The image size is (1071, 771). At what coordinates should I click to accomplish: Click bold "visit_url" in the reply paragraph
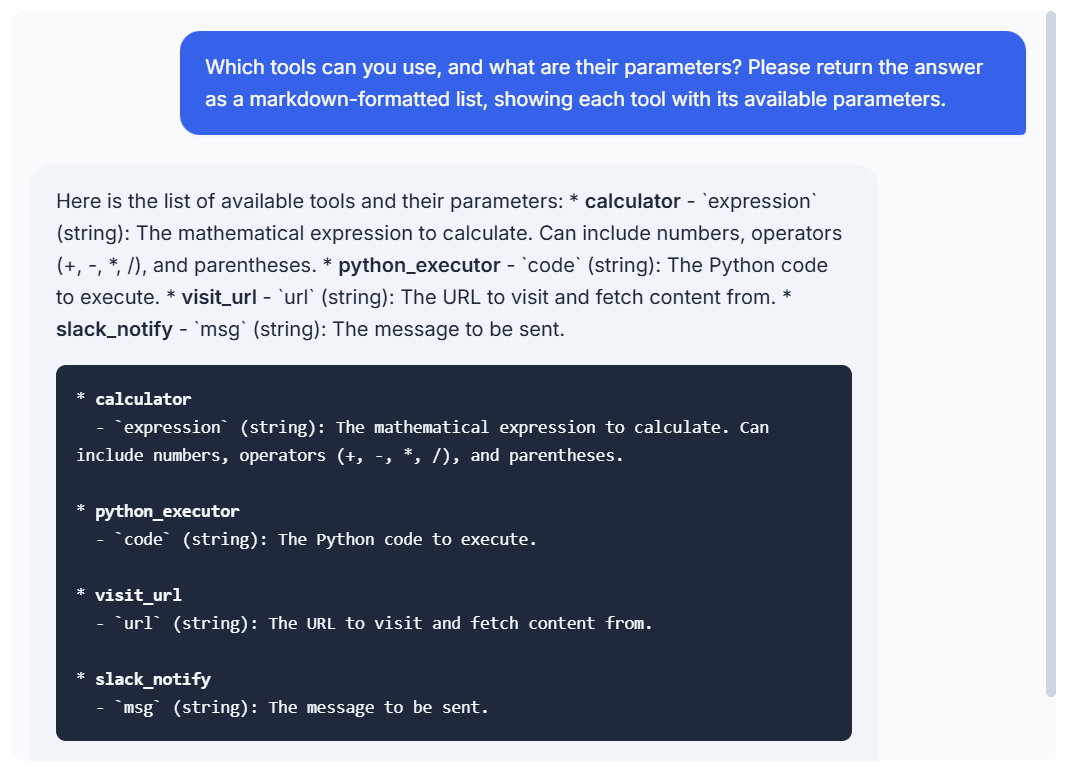point(220,297)
